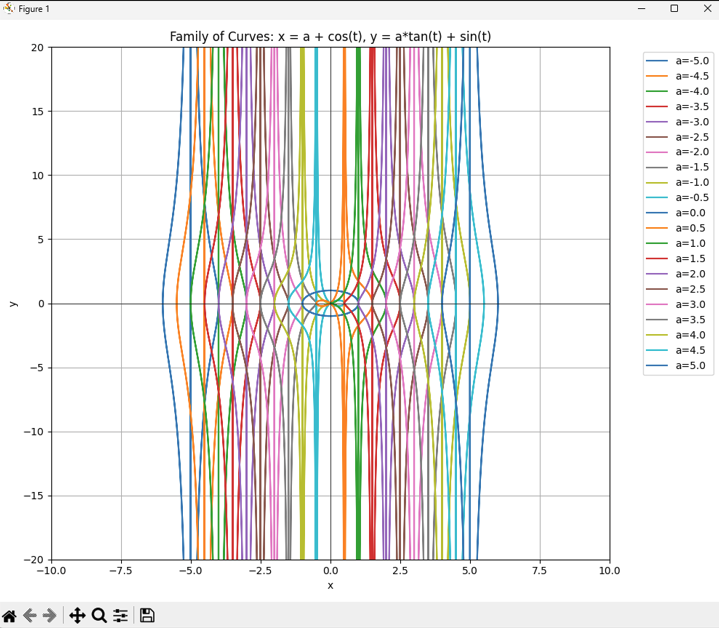The image size is (719, 628).
Task: Click the a=-5.0 legend line swatch
Action: pyautogui.click(x=657, y=61)
